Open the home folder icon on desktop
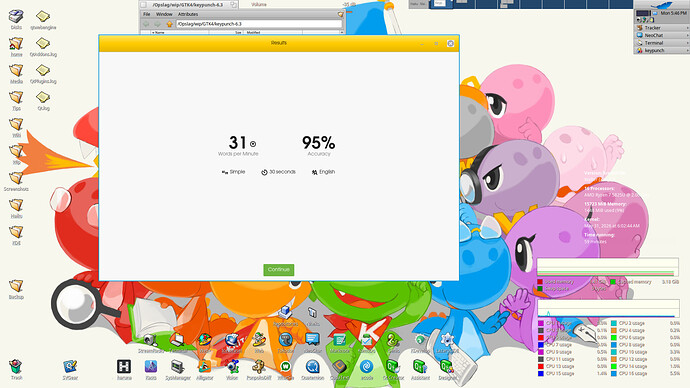The image size is (690, 388). [x=16, y=44]
